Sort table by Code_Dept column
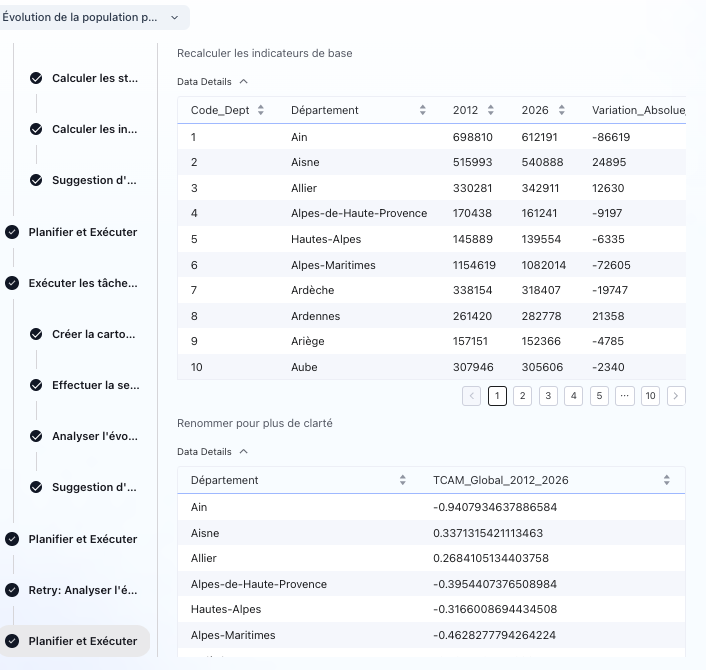This screenshot has height=670, width=706. point(261,110)
